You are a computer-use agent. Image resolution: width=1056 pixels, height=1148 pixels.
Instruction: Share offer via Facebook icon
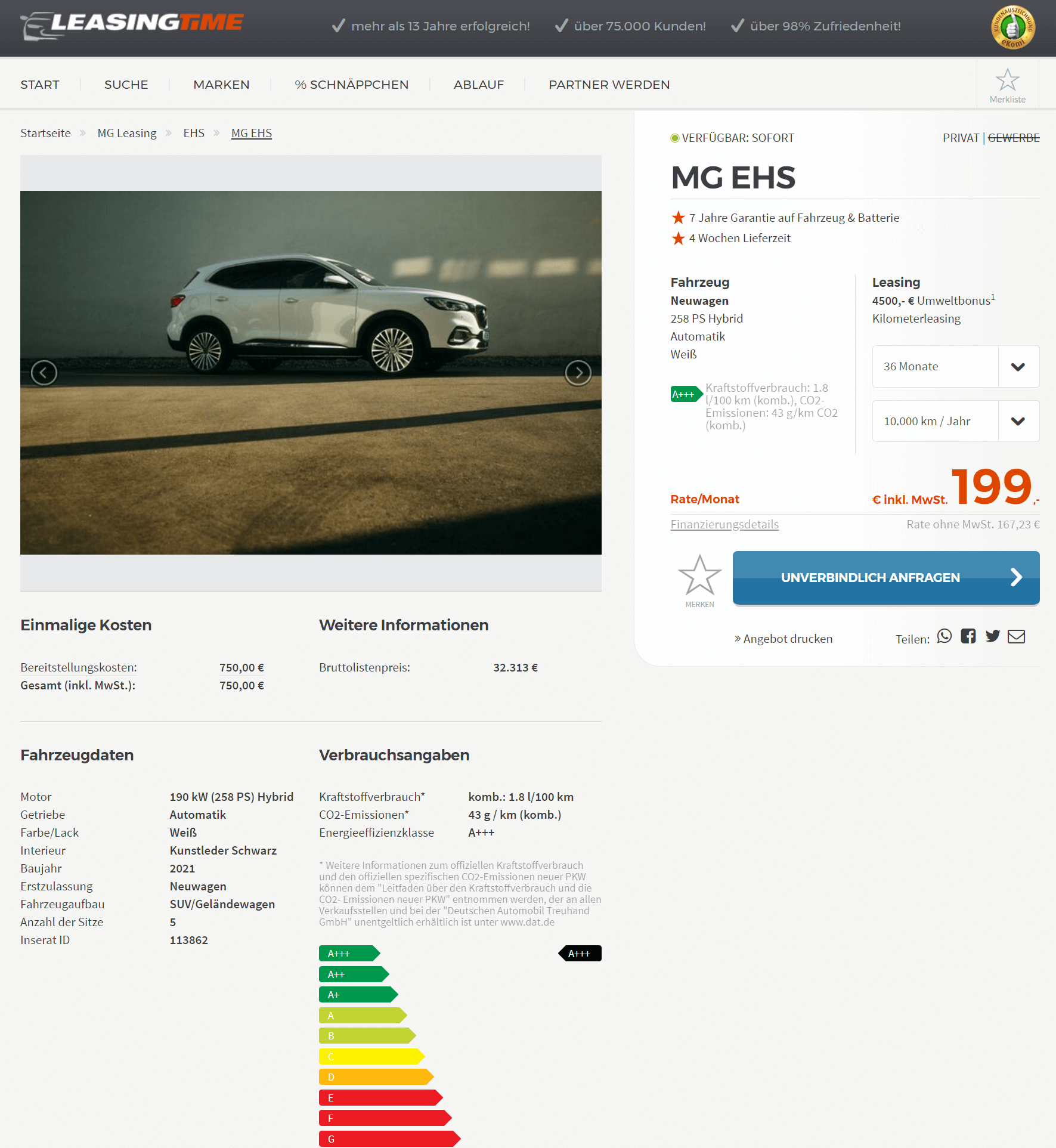click(x=968, y=636)
